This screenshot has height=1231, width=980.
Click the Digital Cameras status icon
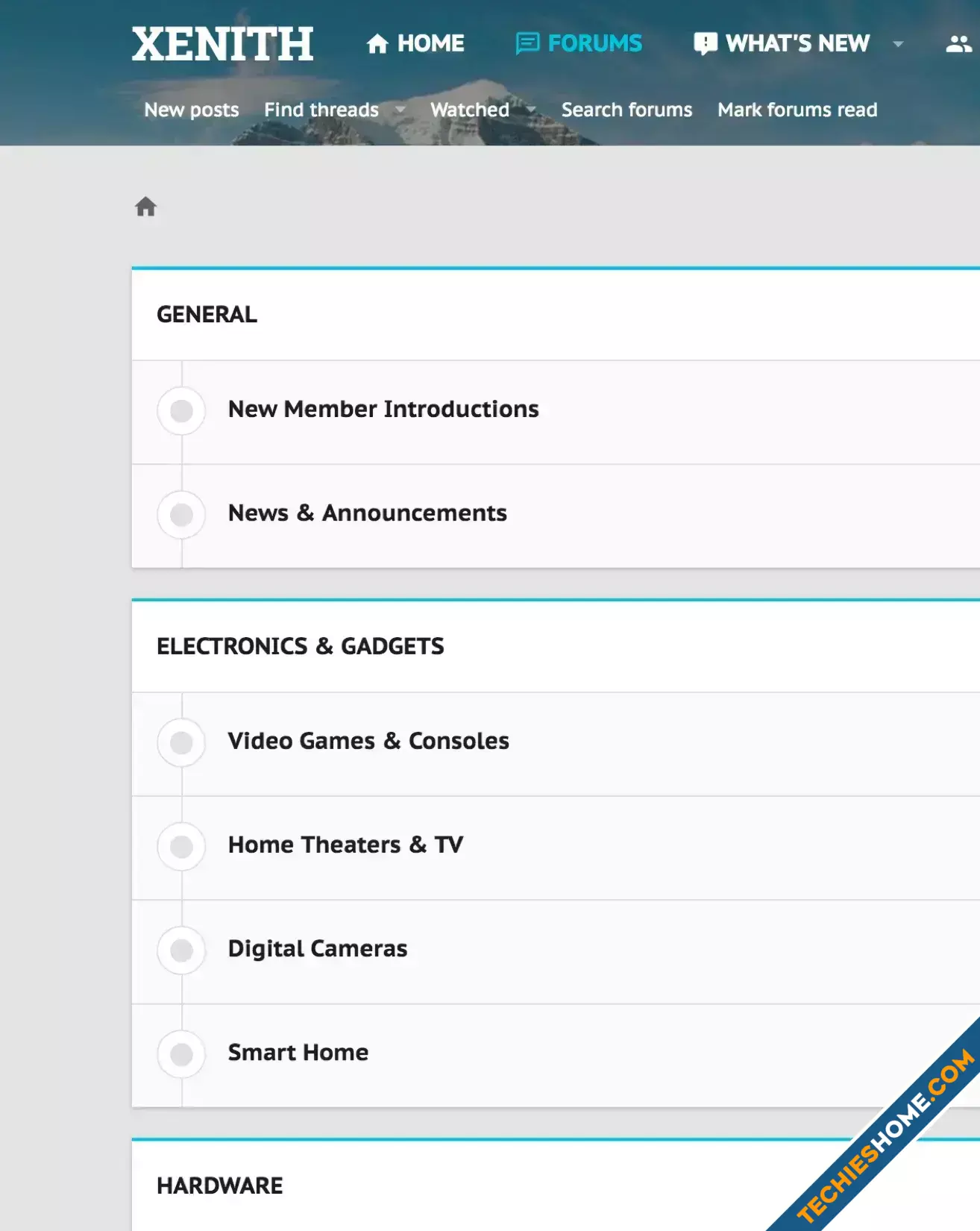tap(181, 950)
